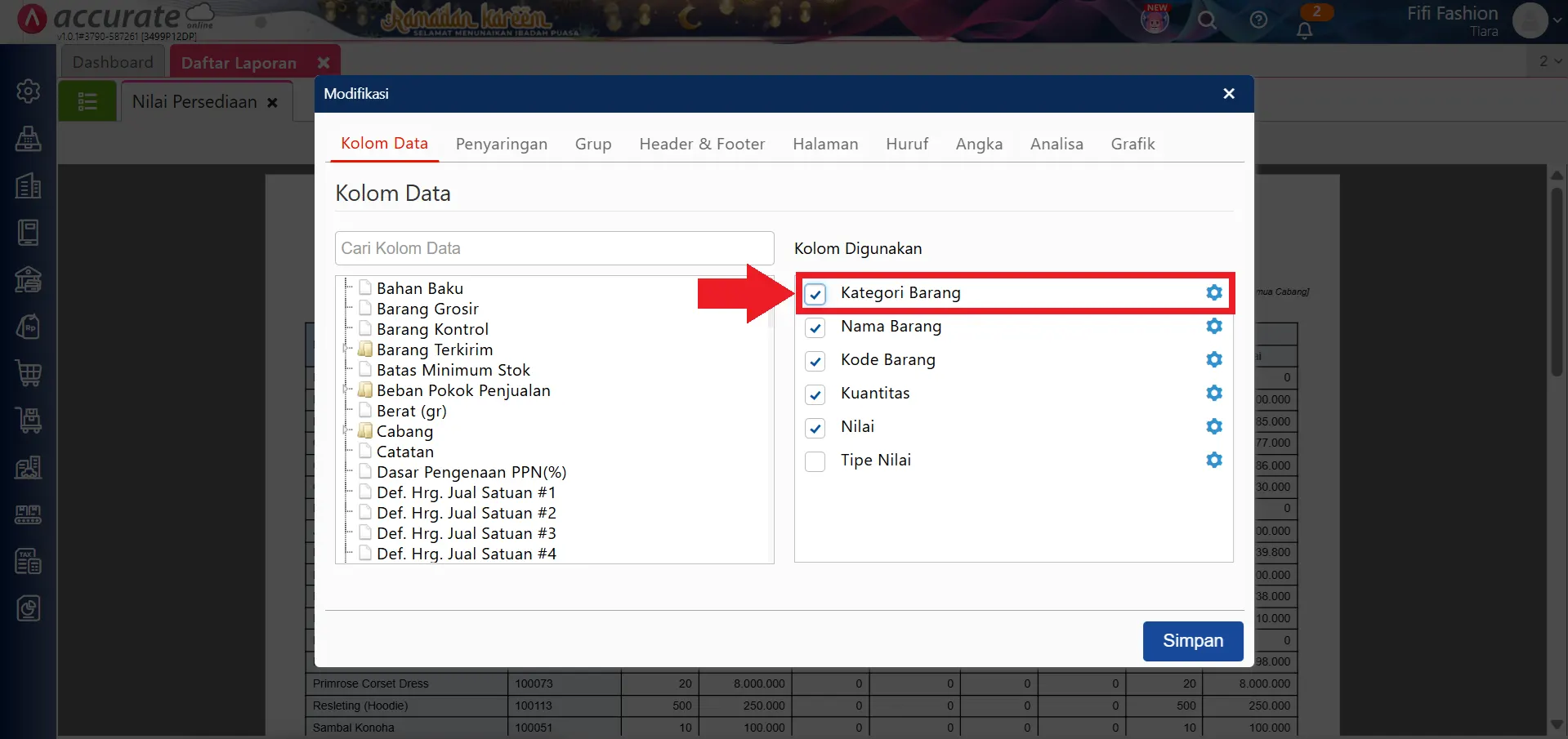Image resolution: width=1568 pixels, height=739 pixels.
Task: Click the gear icon beside Kategori Barang
Action: [x=1214, y=292]
